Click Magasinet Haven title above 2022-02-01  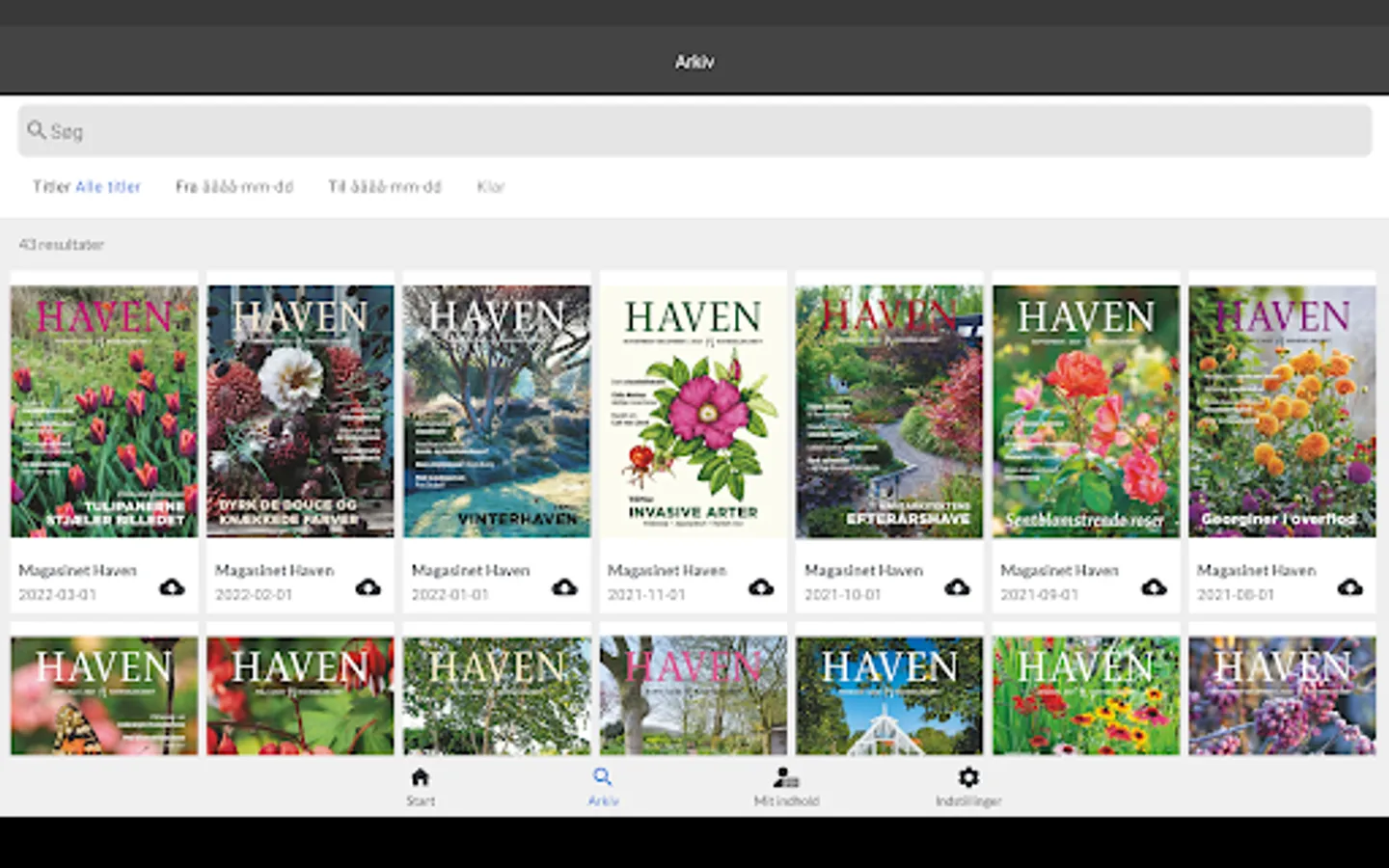coord(274,570)
